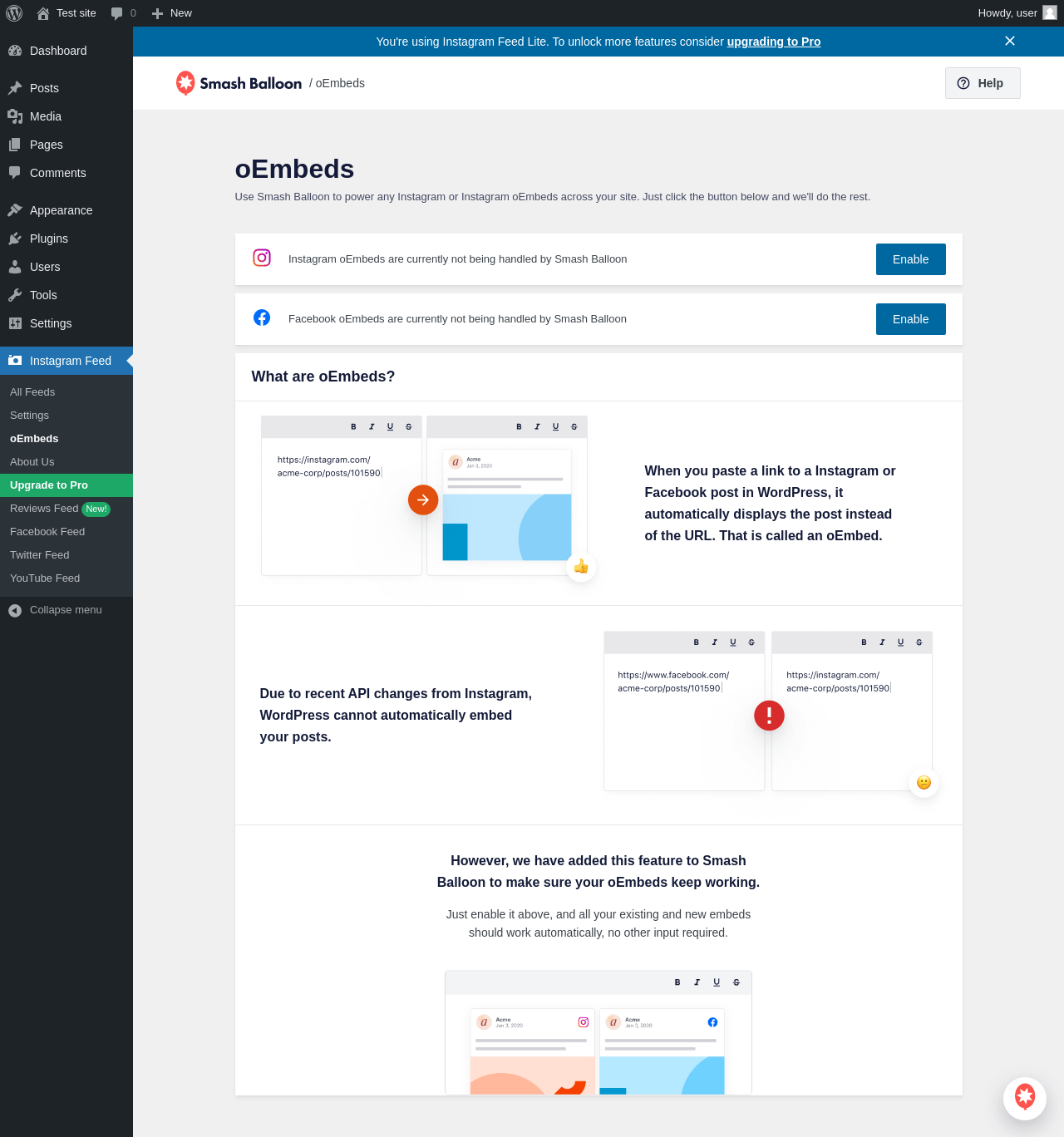Select the Instagram Feed menu
1064x1137 pixels.
click(x=66, y=361)
